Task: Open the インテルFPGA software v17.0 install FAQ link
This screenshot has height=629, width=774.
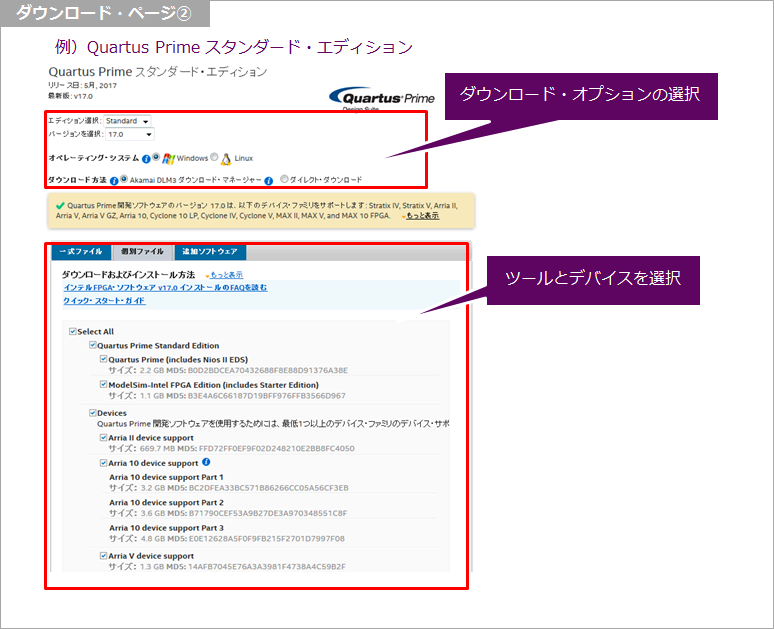Action: [165, 288]
